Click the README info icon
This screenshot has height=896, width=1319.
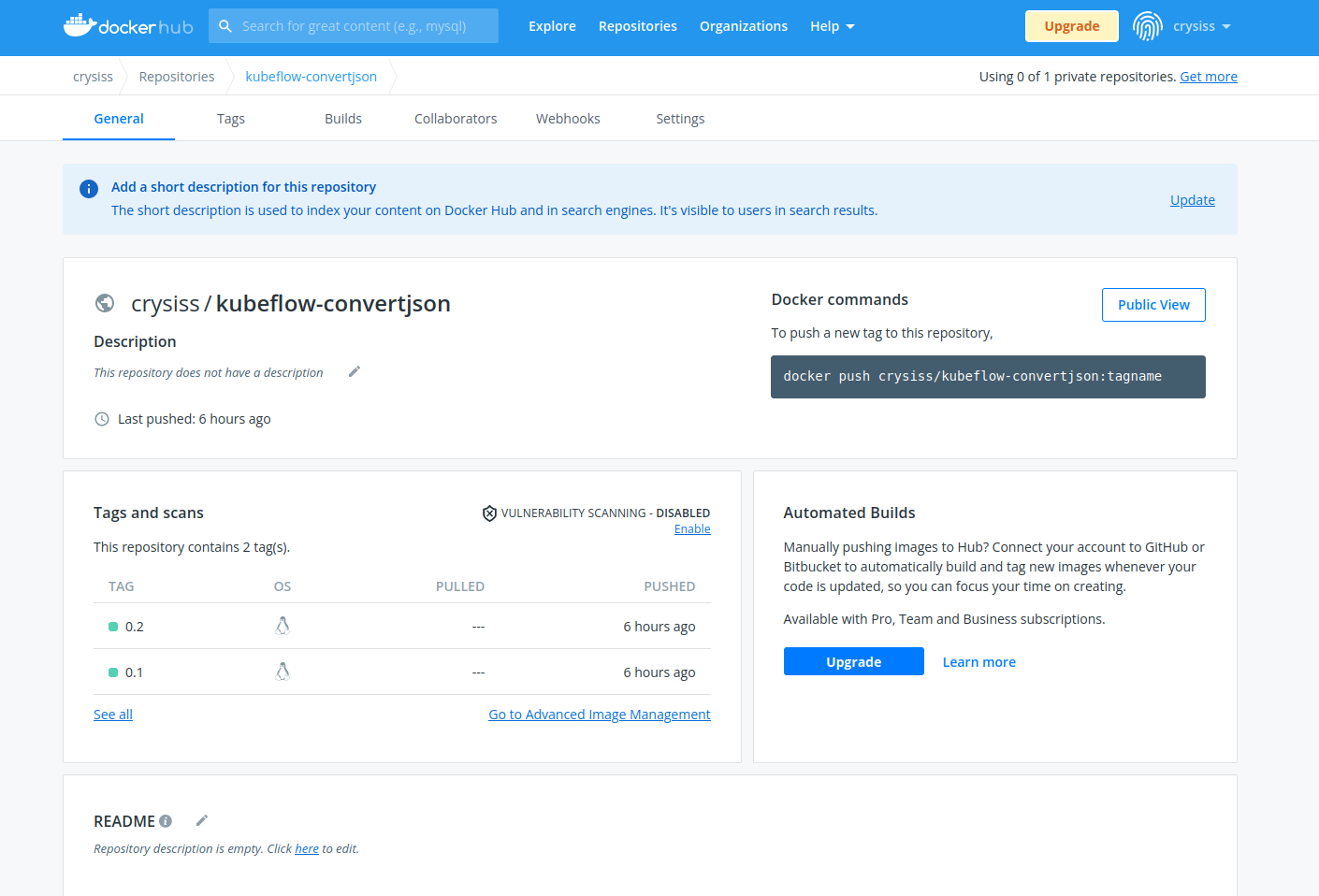(166, 821)
